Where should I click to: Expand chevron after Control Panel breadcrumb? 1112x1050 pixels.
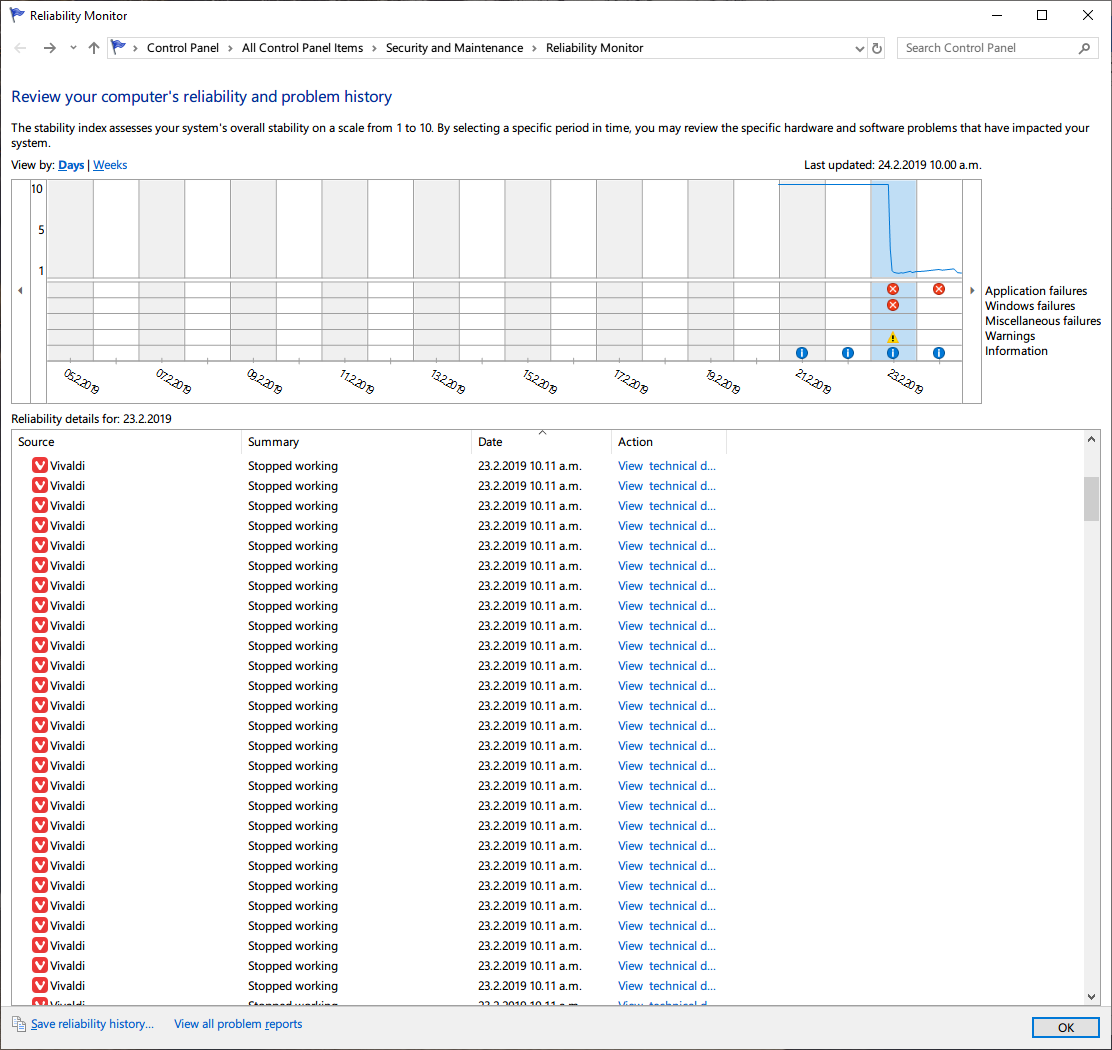(x=230, y=48)
